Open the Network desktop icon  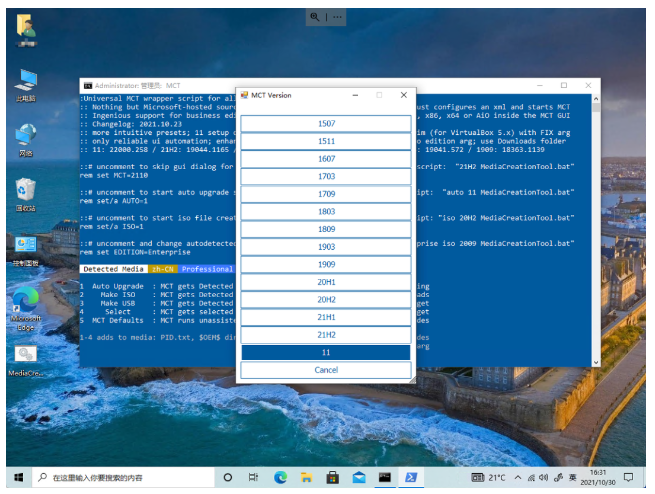(x=26, y=136)
